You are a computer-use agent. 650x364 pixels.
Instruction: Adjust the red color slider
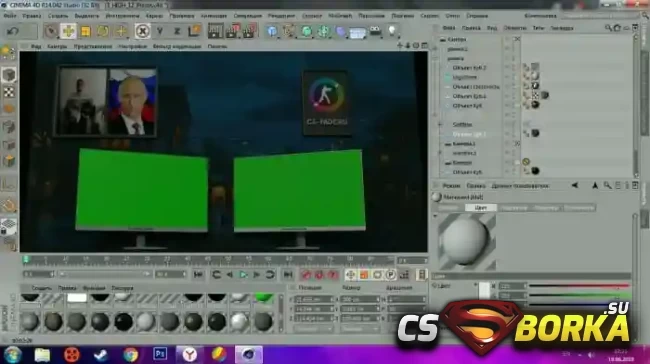tap(580, 286)
